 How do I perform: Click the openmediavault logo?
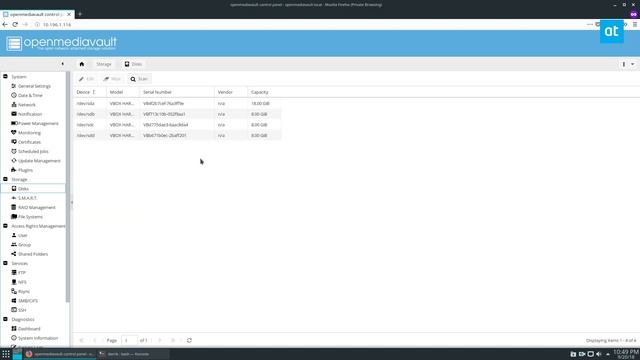click(61, 43)
